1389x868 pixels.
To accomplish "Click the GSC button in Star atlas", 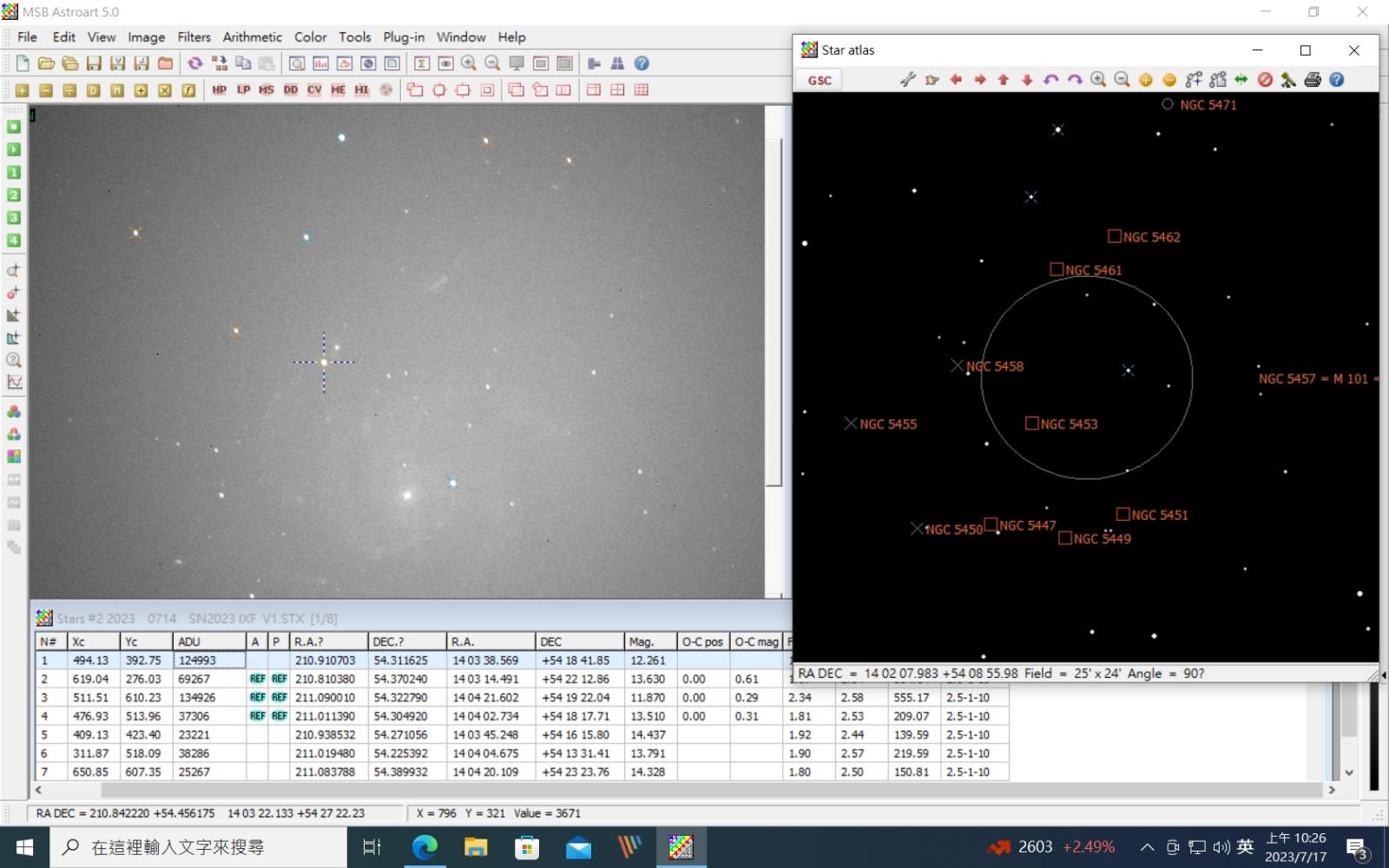I will 820,80.
